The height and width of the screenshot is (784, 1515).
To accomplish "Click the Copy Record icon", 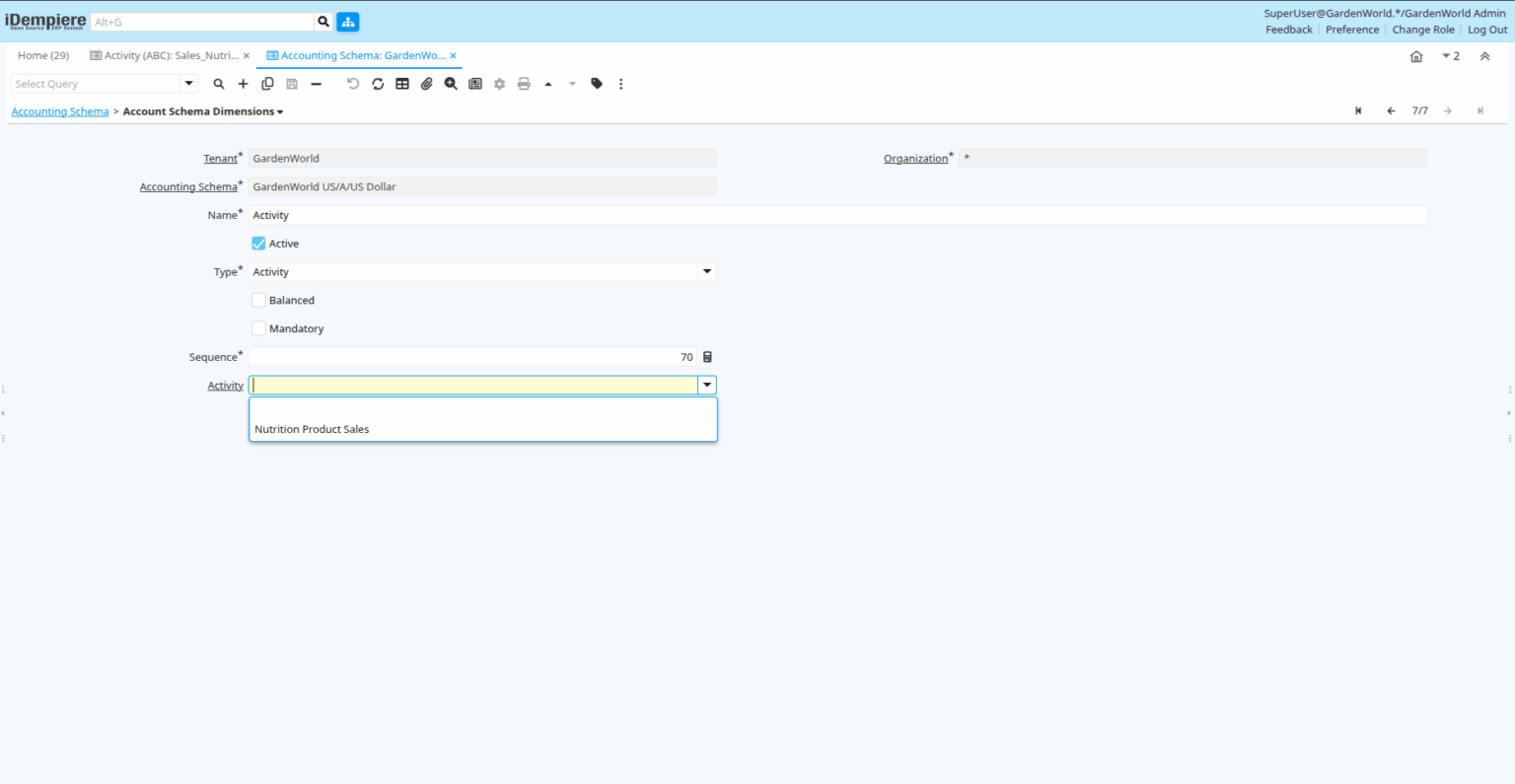I will 267,84.
